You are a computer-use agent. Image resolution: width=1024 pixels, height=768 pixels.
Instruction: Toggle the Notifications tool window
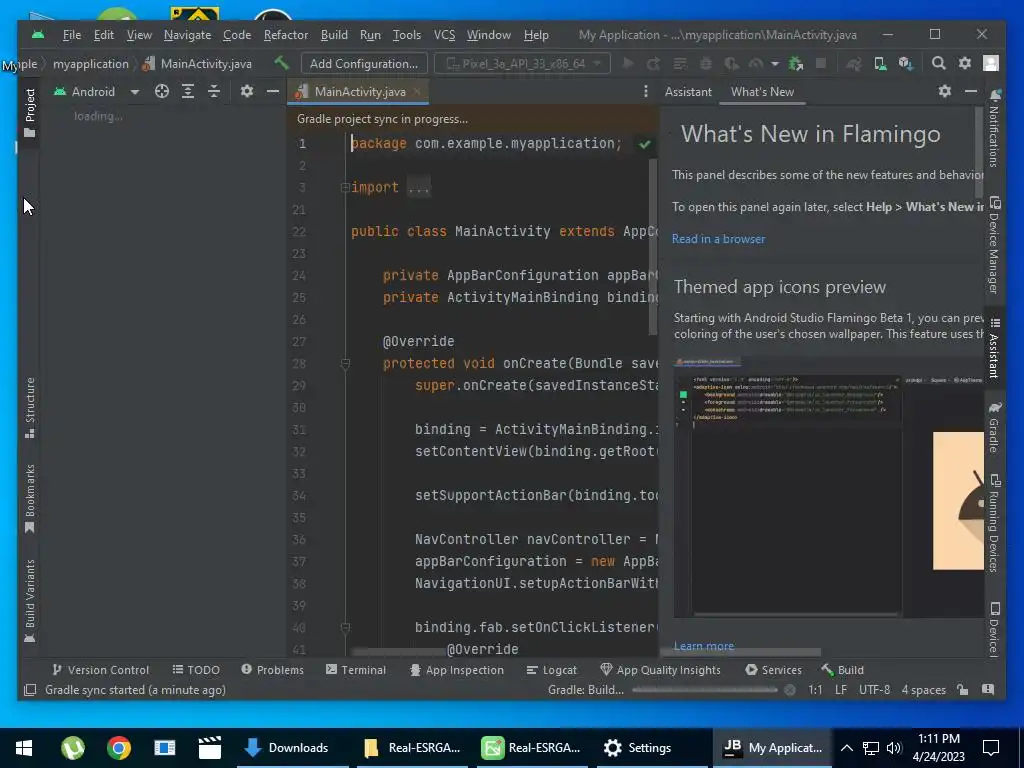994,128
